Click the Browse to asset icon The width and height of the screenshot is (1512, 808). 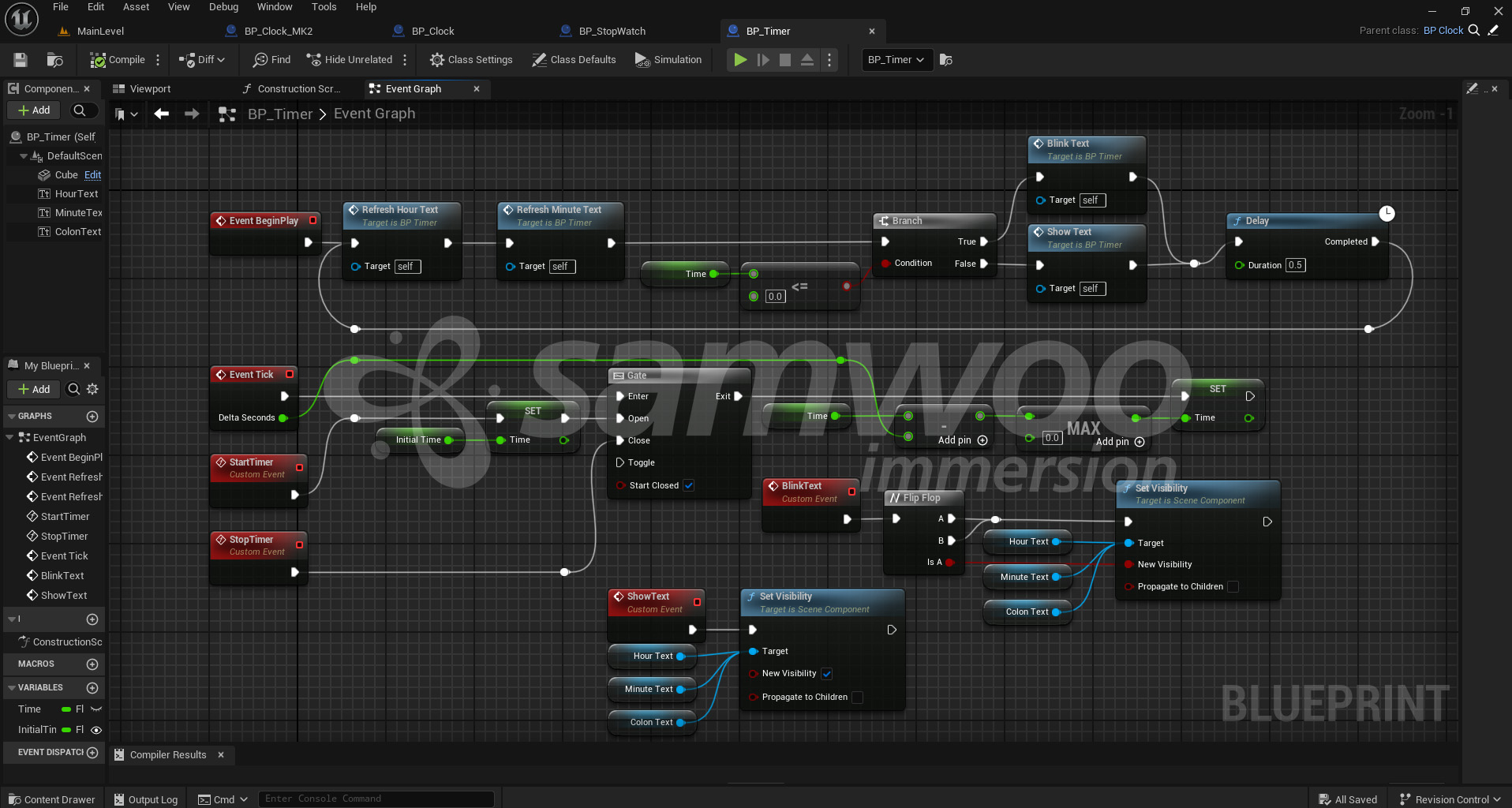pos(54,60)
